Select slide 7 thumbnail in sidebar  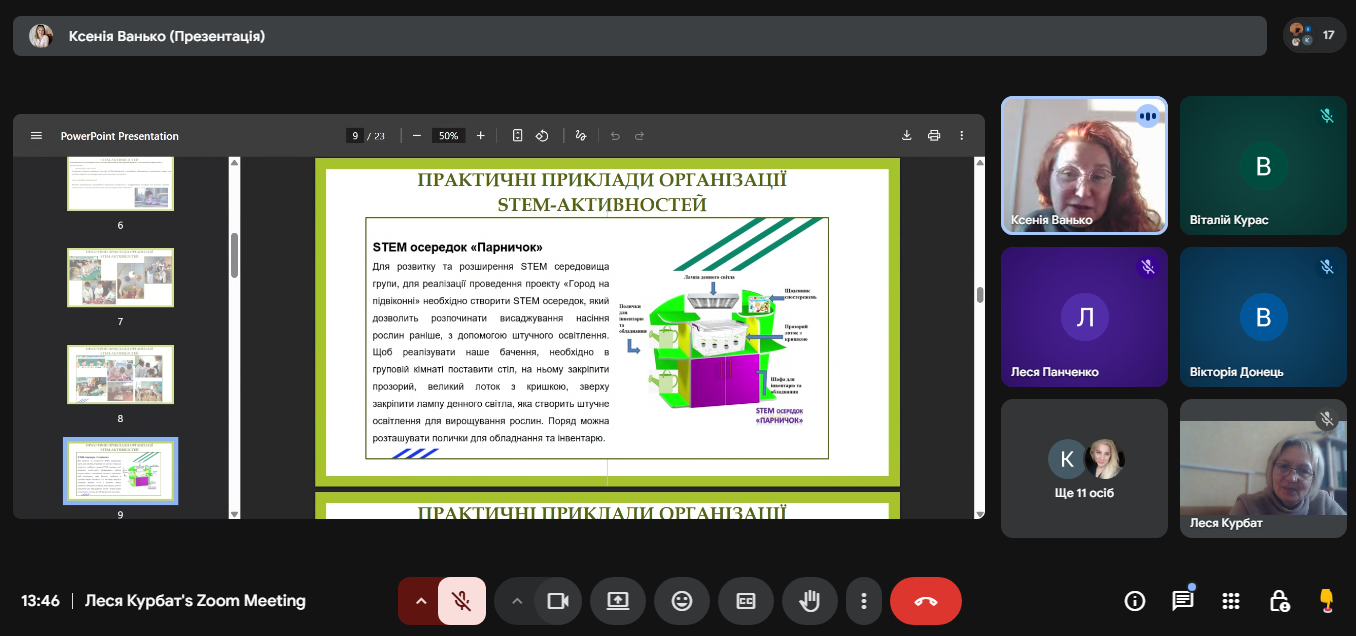tap(120, 277)
